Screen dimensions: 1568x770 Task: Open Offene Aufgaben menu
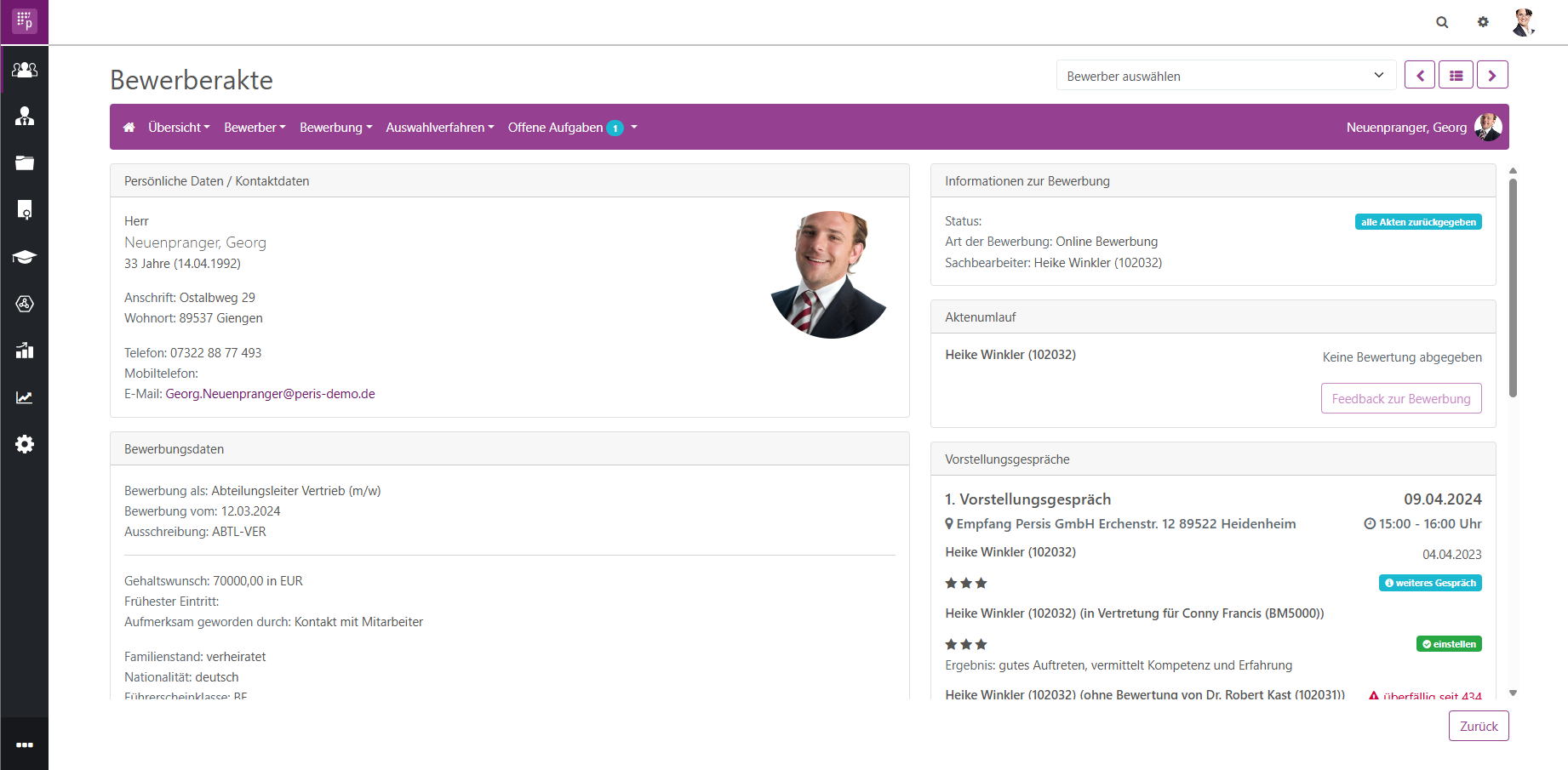571,128
